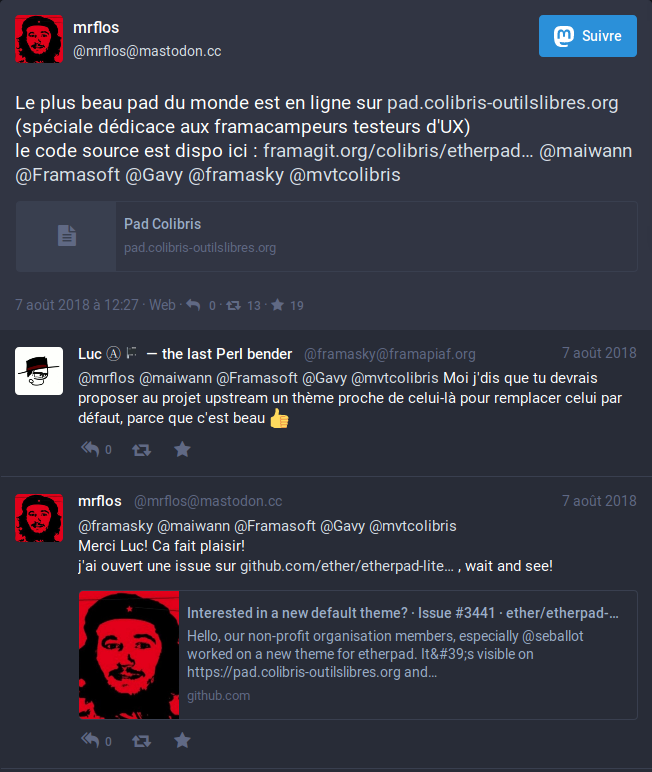Open the document icon on Pad Colibris card
This screenshot has height=772, width=652.
pyautogui.click(x=66, y=235)
